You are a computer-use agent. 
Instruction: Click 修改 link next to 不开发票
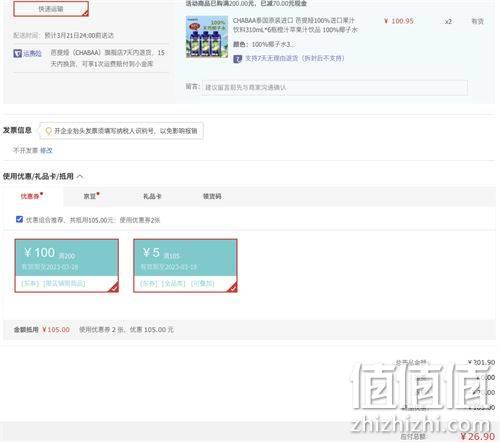(46, 151)
